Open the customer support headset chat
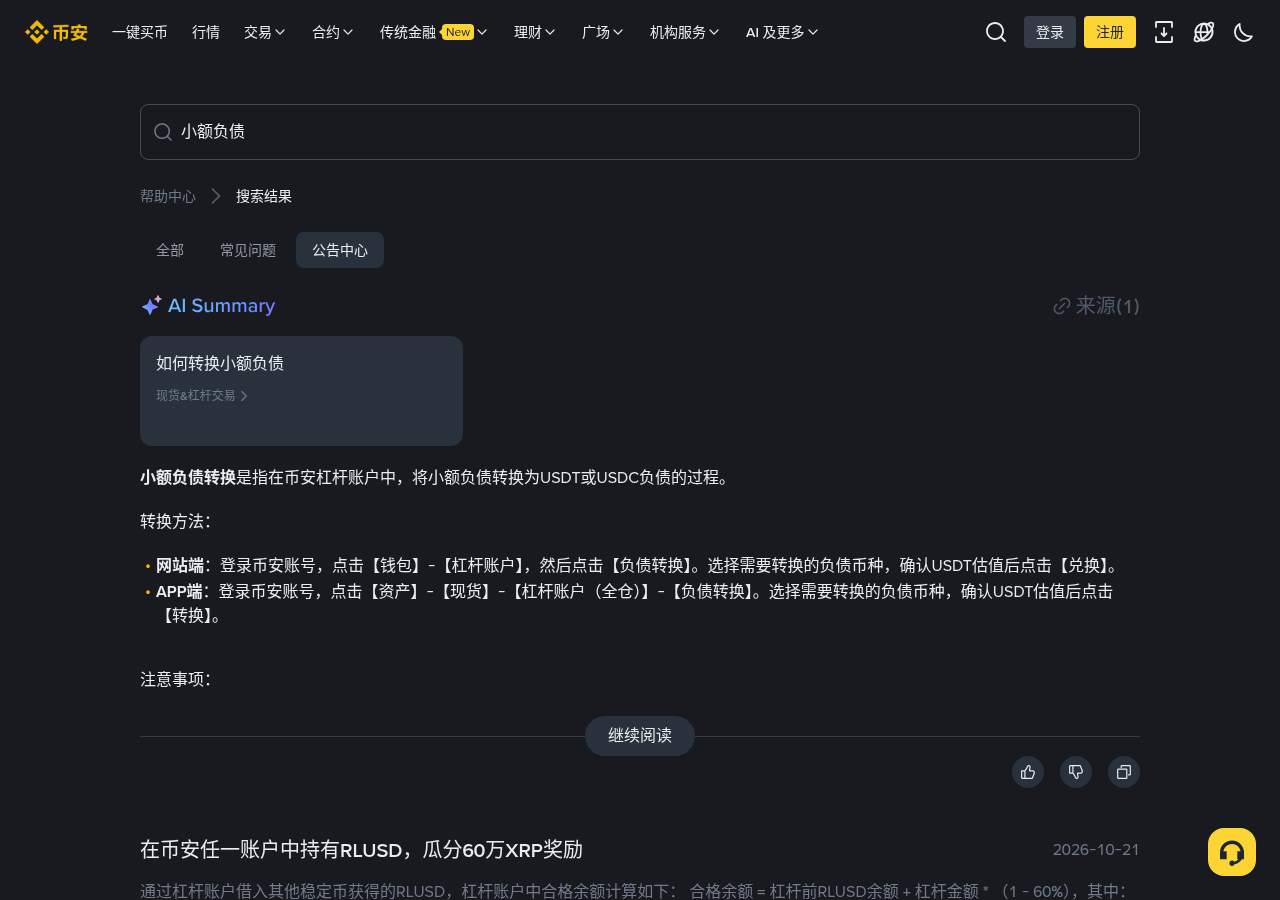1280x900 pixels. (x=1232, y=852)
